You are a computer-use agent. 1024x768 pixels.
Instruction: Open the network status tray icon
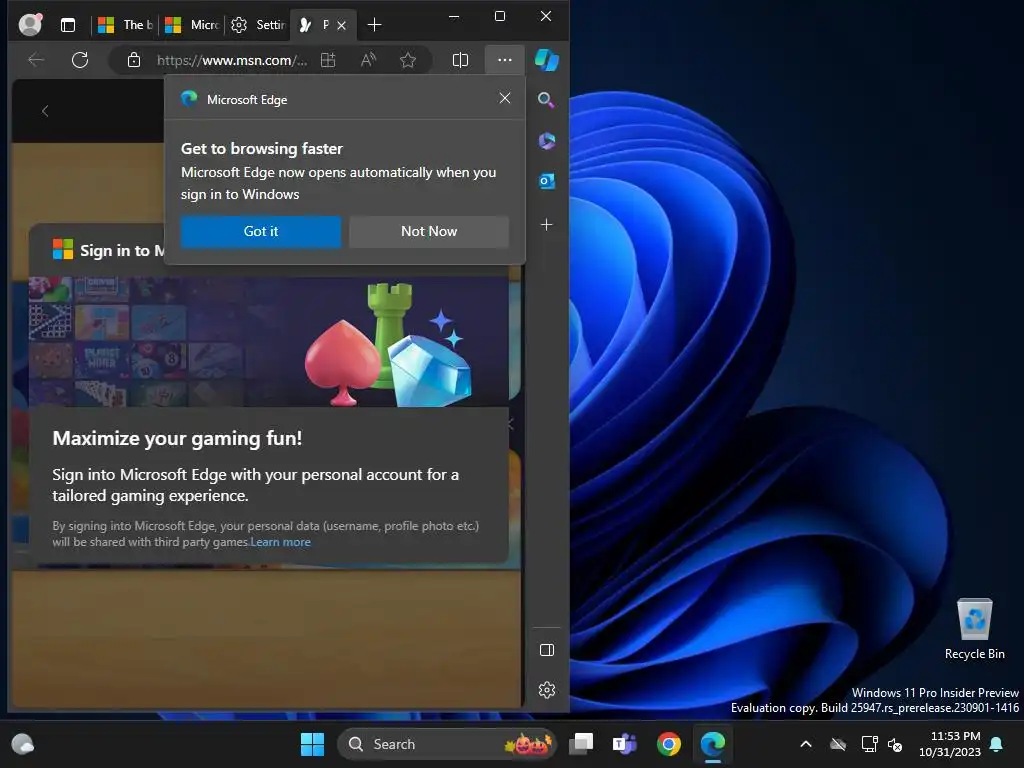(x=869, y=744)
